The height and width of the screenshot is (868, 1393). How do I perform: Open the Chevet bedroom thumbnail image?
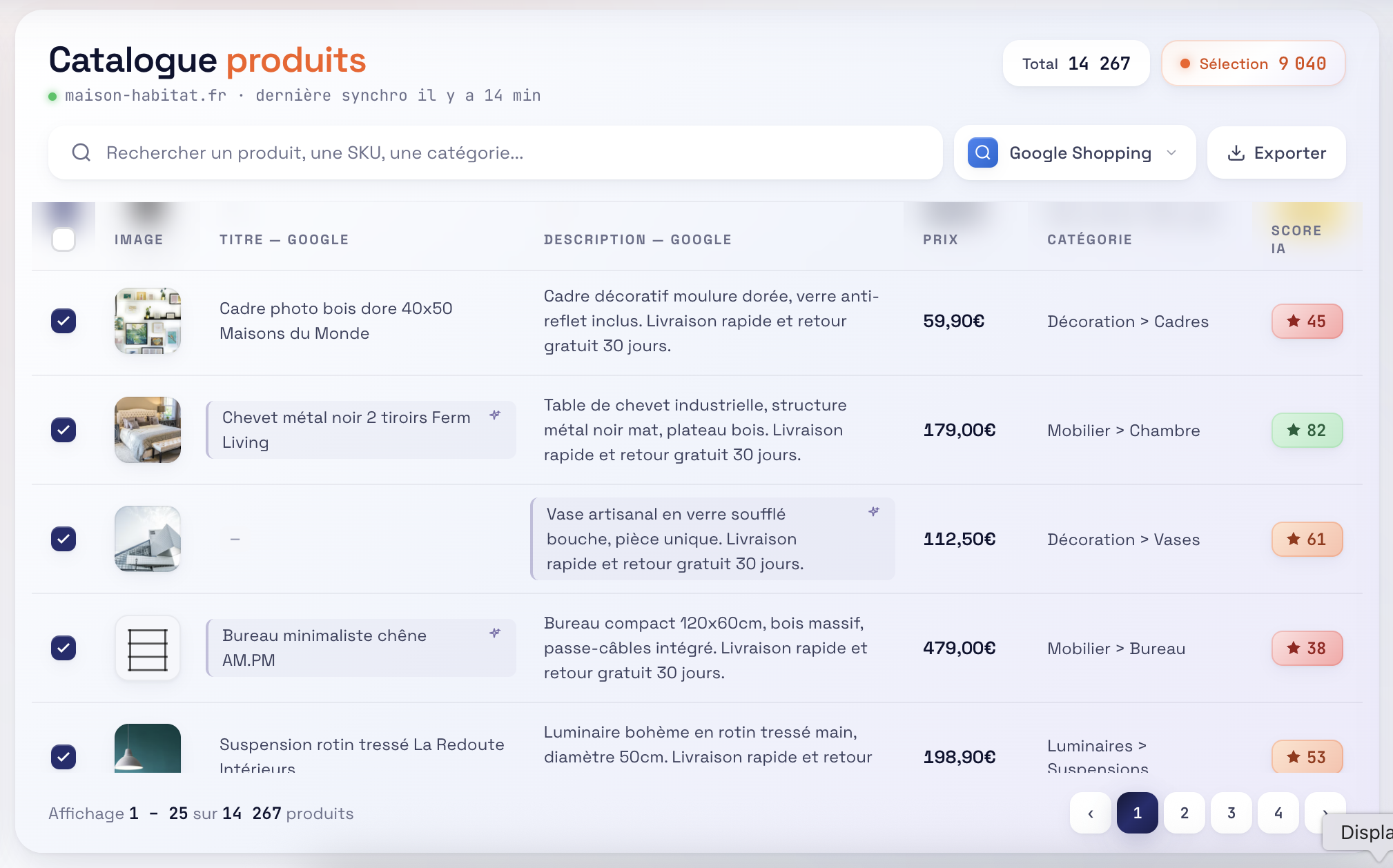click(148, 430)
